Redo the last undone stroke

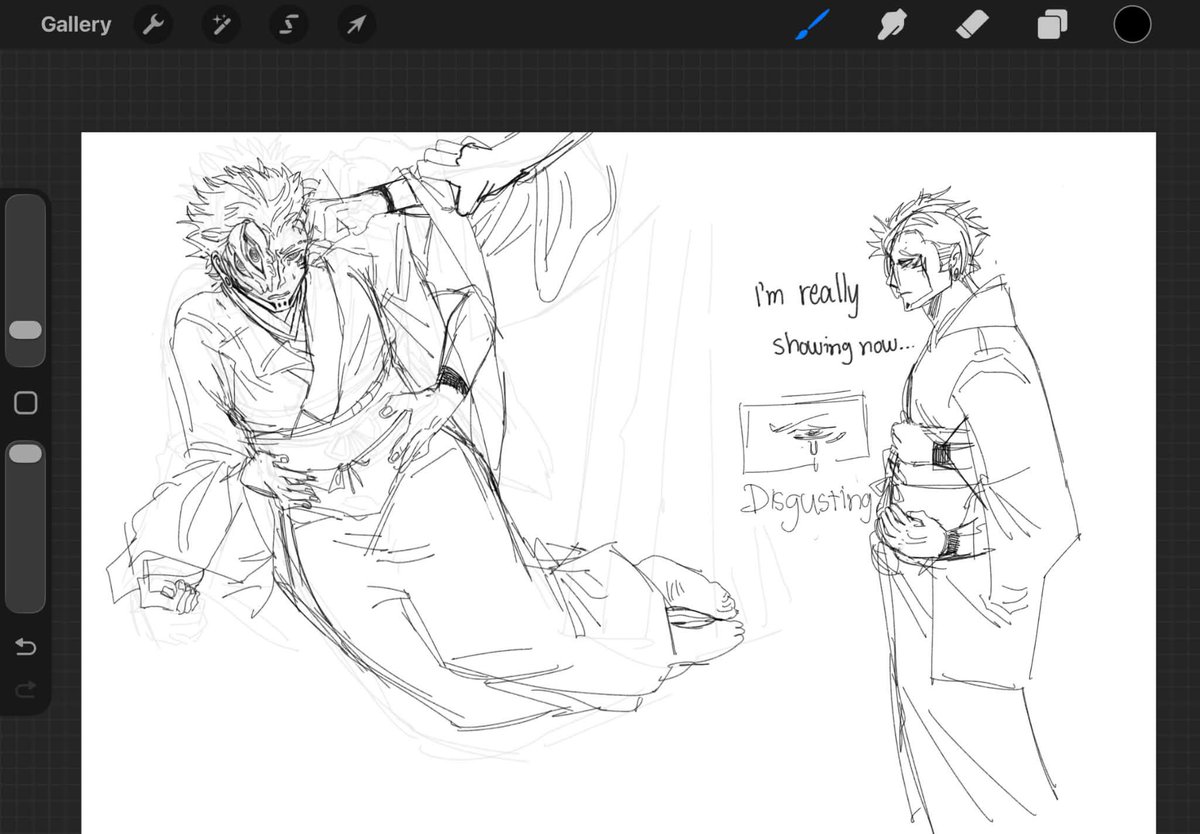[26, 689]
